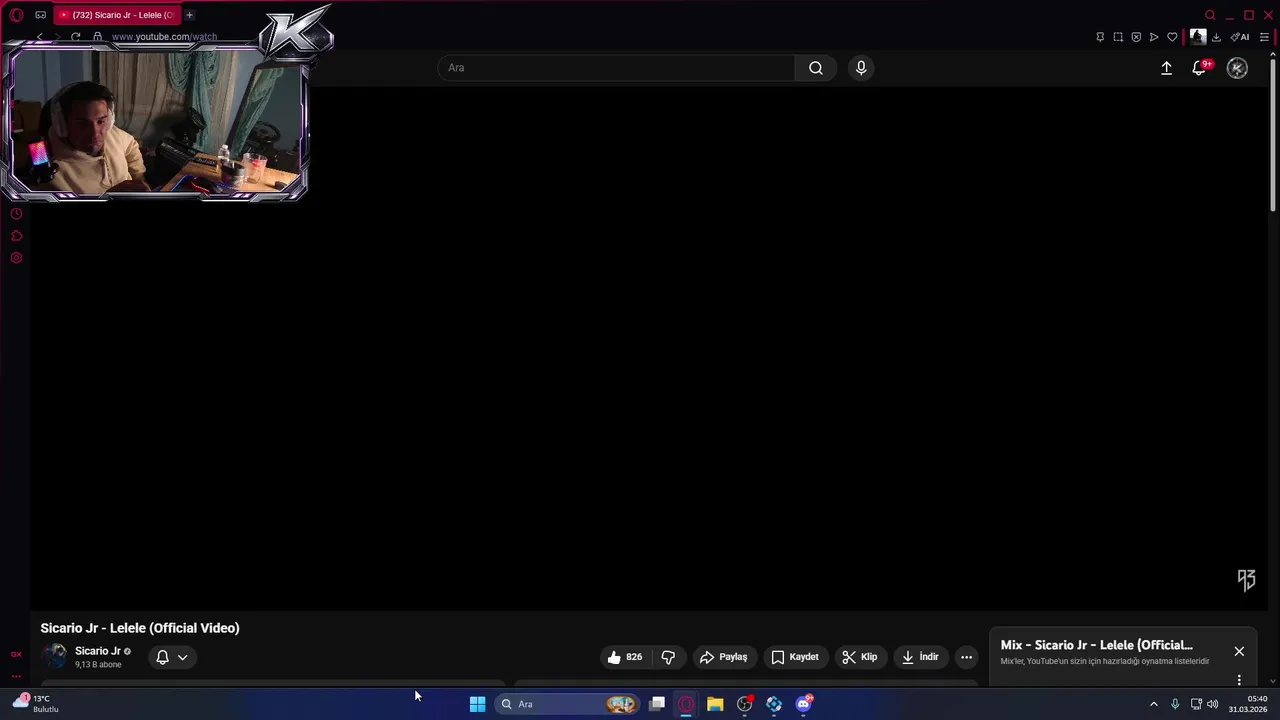
Task: Open Opera tab search magnifier
Action: point(1210,15)
